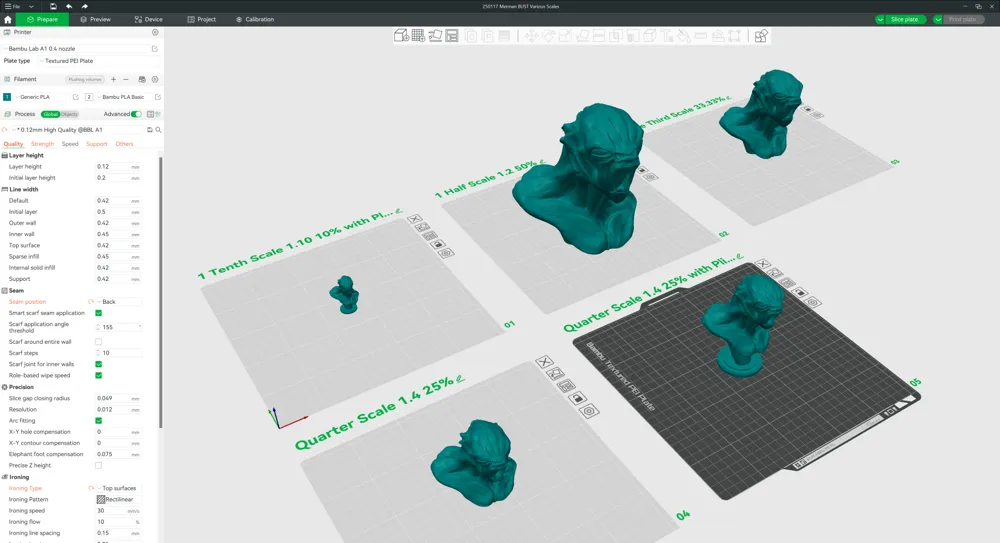Screen dimensions: 1000x543
Task: Enable Precise Z height checkbox
Action: point(98,465)
